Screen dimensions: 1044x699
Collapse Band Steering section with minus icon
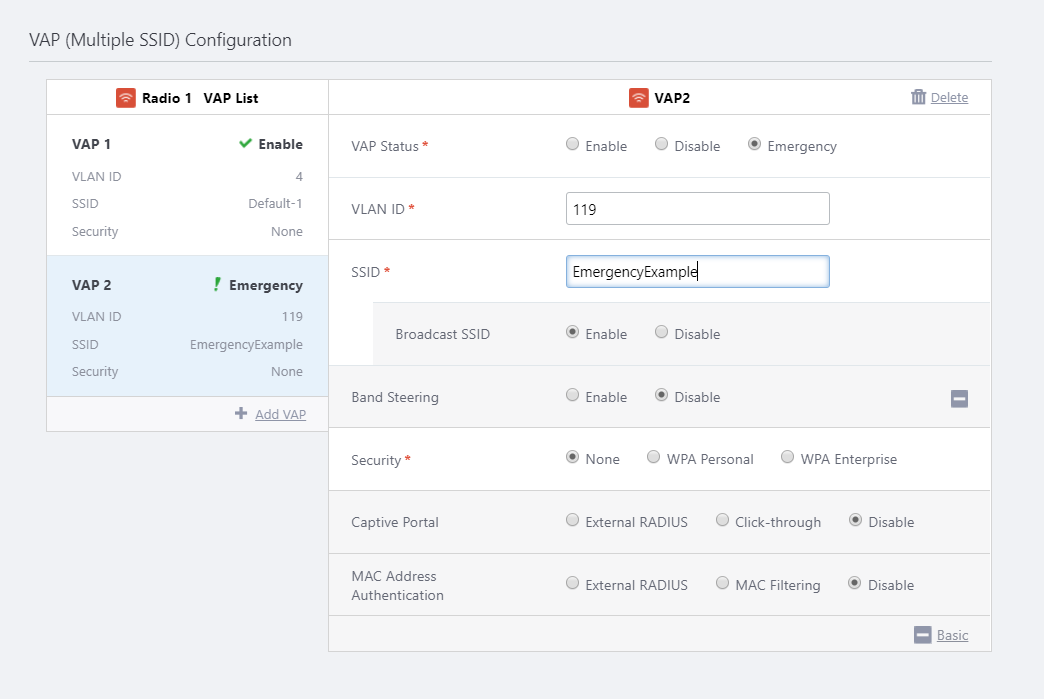tap(959, 399)
